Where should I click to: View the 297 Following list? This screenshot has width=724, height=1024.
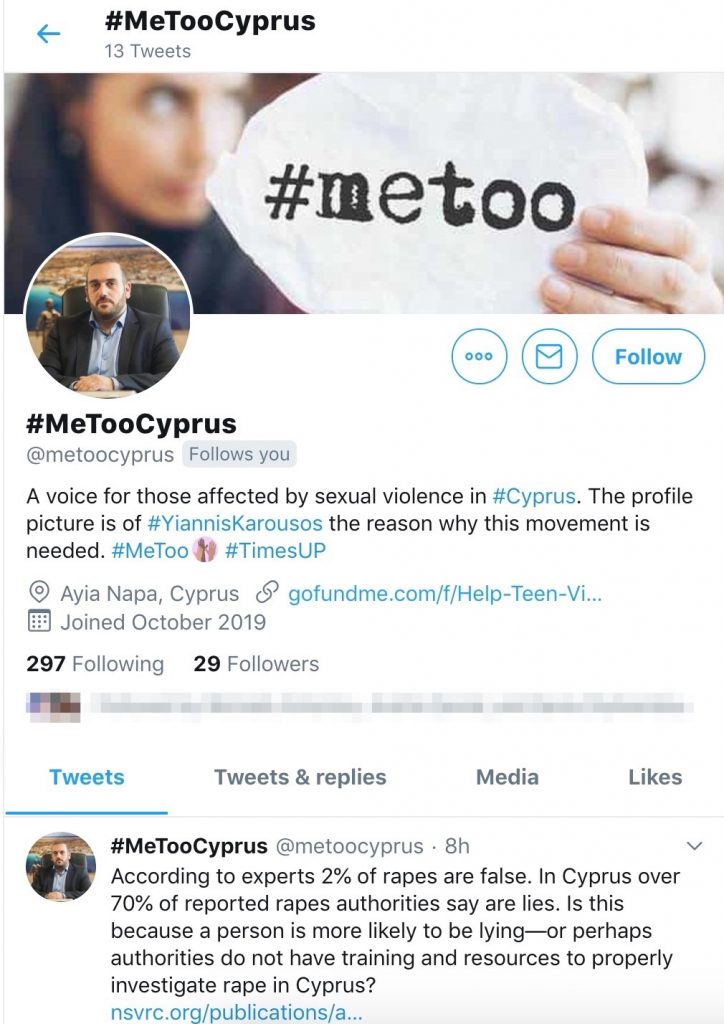pos(95,664)
